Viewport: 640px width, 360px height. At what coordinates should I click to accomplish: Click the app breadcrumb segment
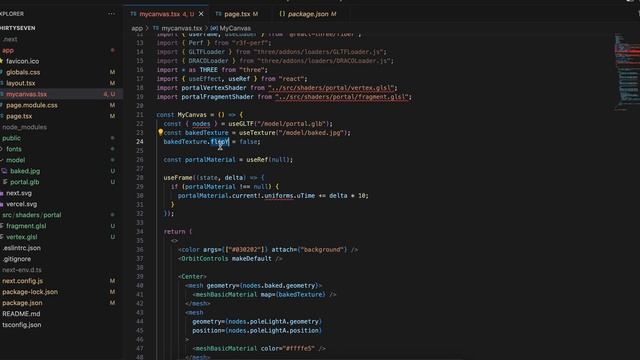pos(137,28)
